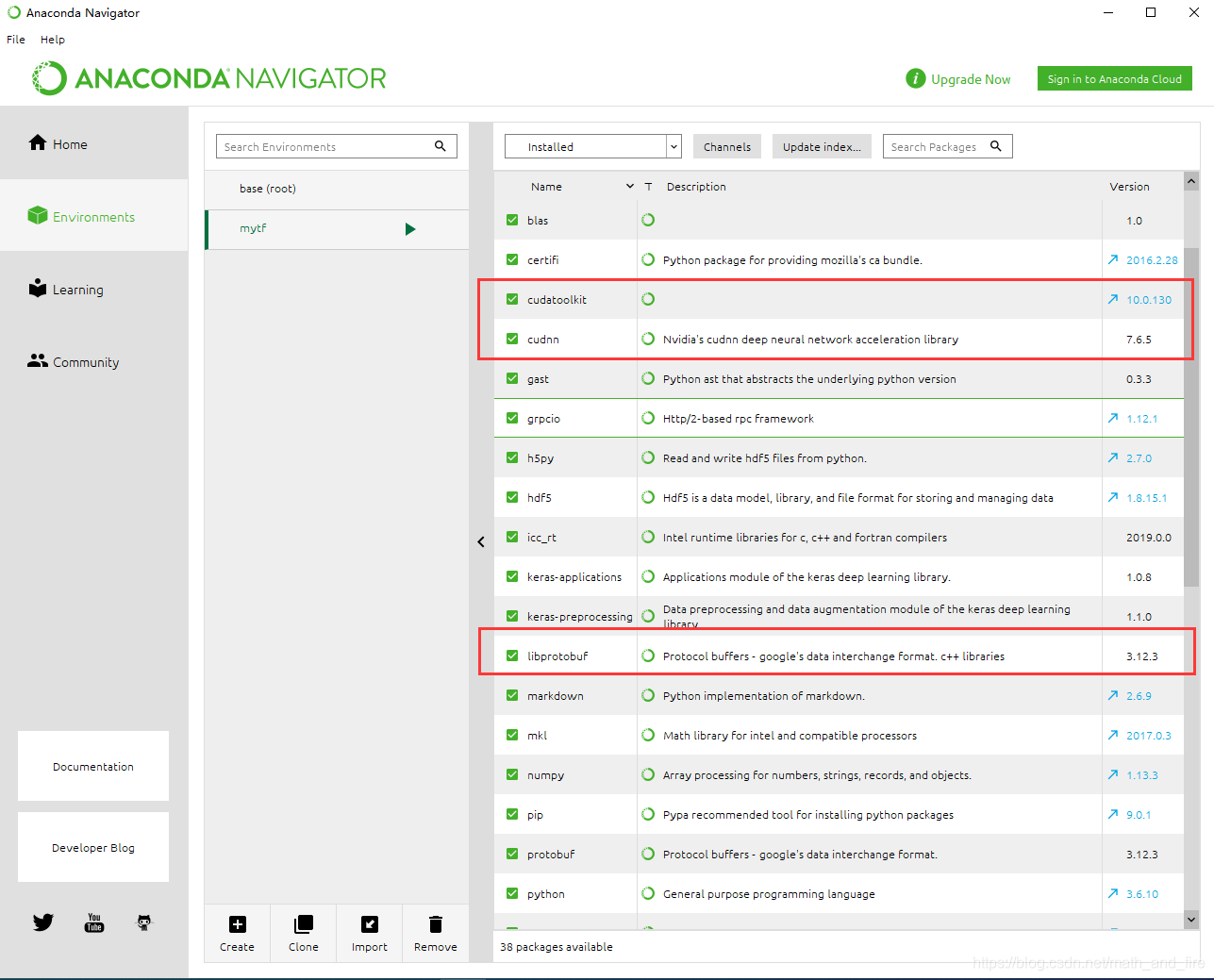Image resolution: width=1214 pixels, height=980 pixels.
Task: Click the Channels button
Action: point(727,146)
